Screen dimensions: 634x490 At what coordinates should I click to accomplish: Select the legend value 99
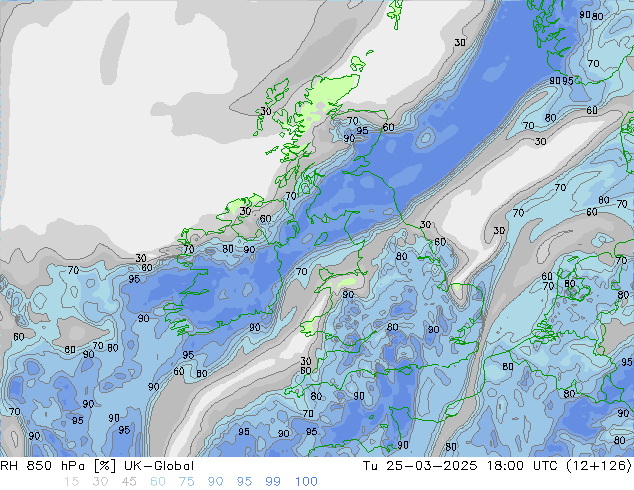[273, 482]
